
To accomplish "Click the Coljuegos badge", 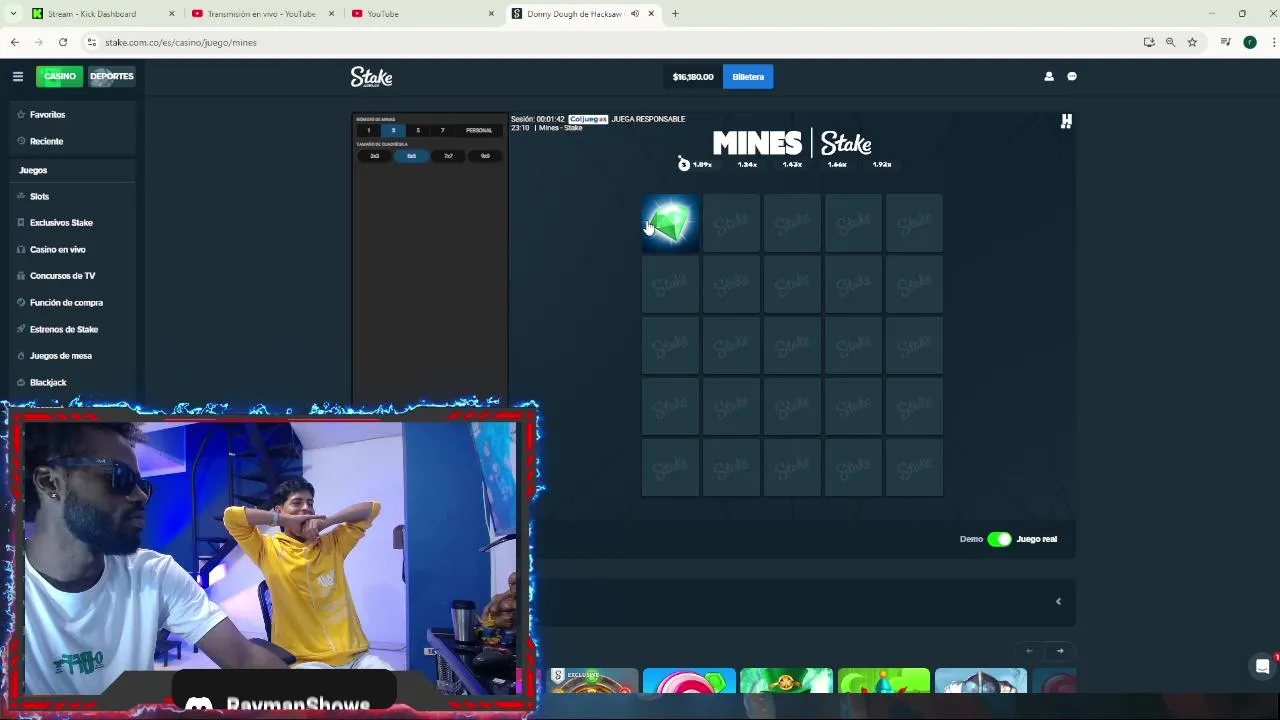I will (588, 119).
